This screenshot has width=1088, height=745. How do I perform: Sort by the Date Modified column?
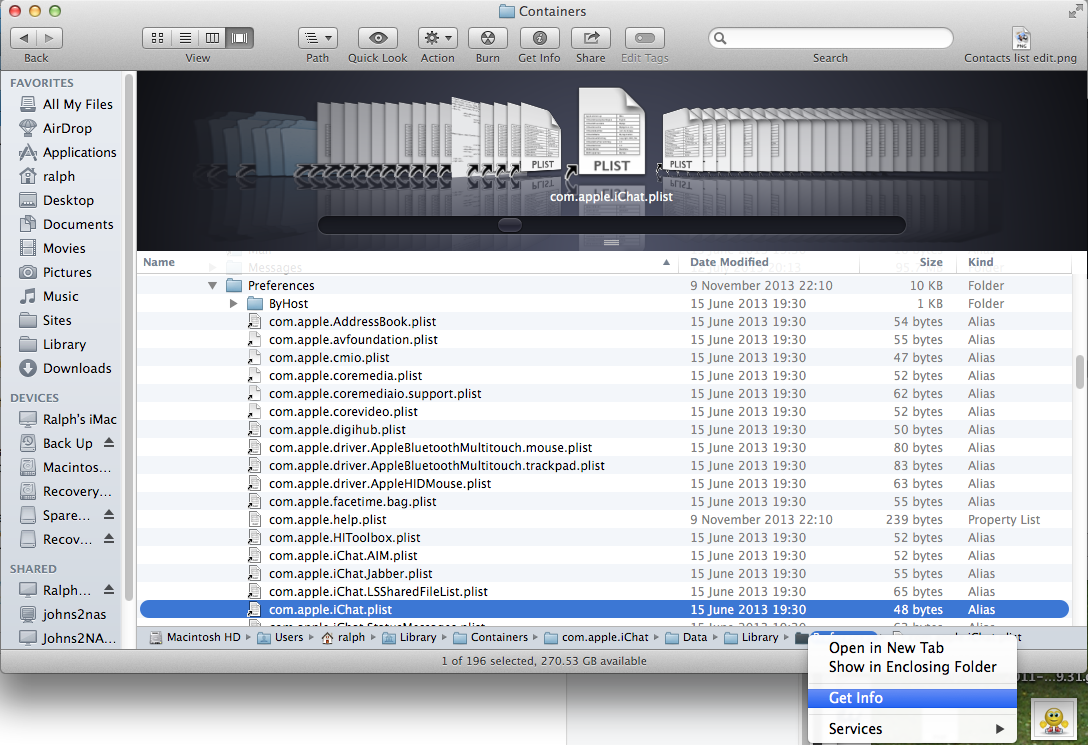point(729,262)
